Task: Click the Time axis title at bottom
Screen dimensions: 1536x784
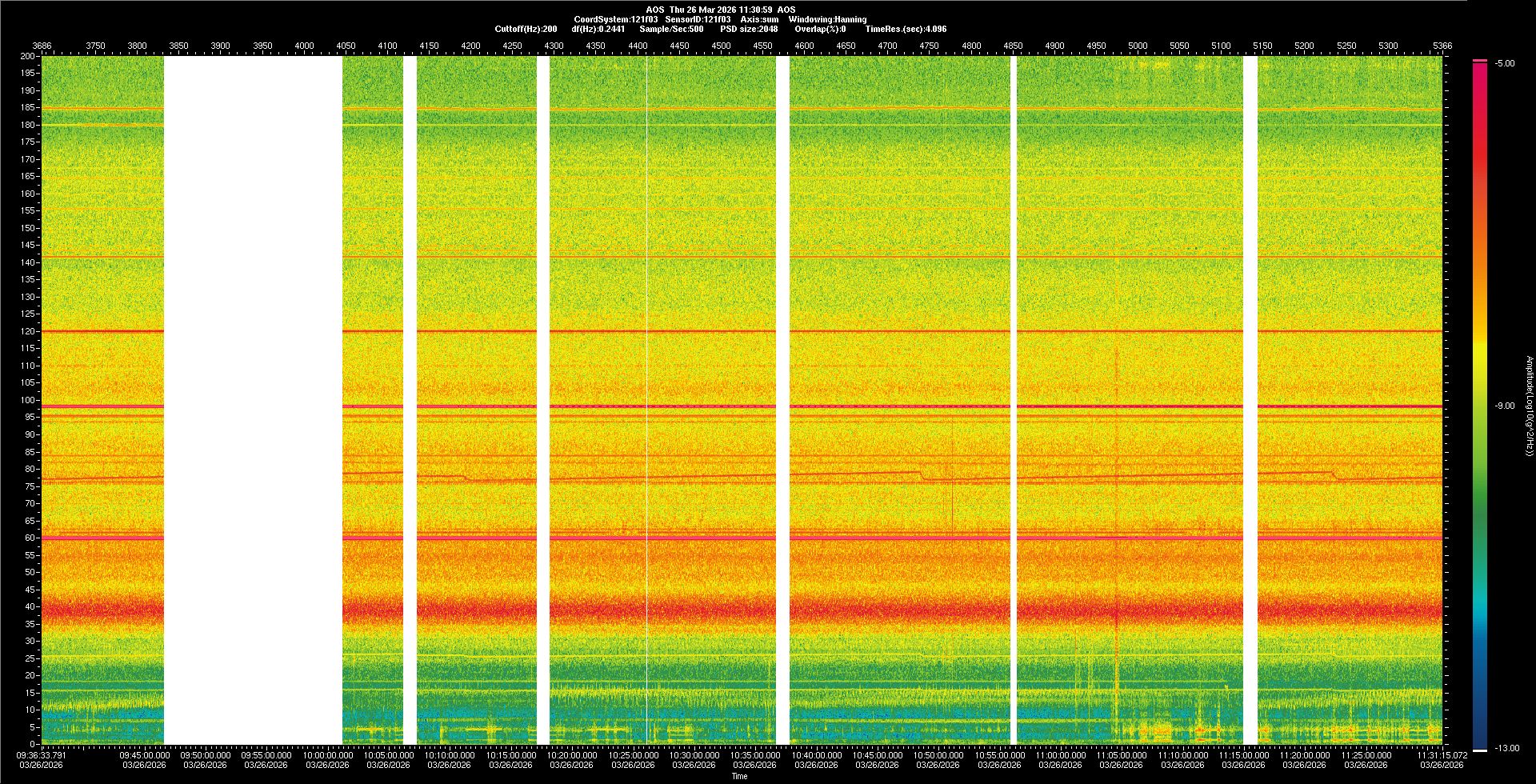Action: [x=739, y=776]
